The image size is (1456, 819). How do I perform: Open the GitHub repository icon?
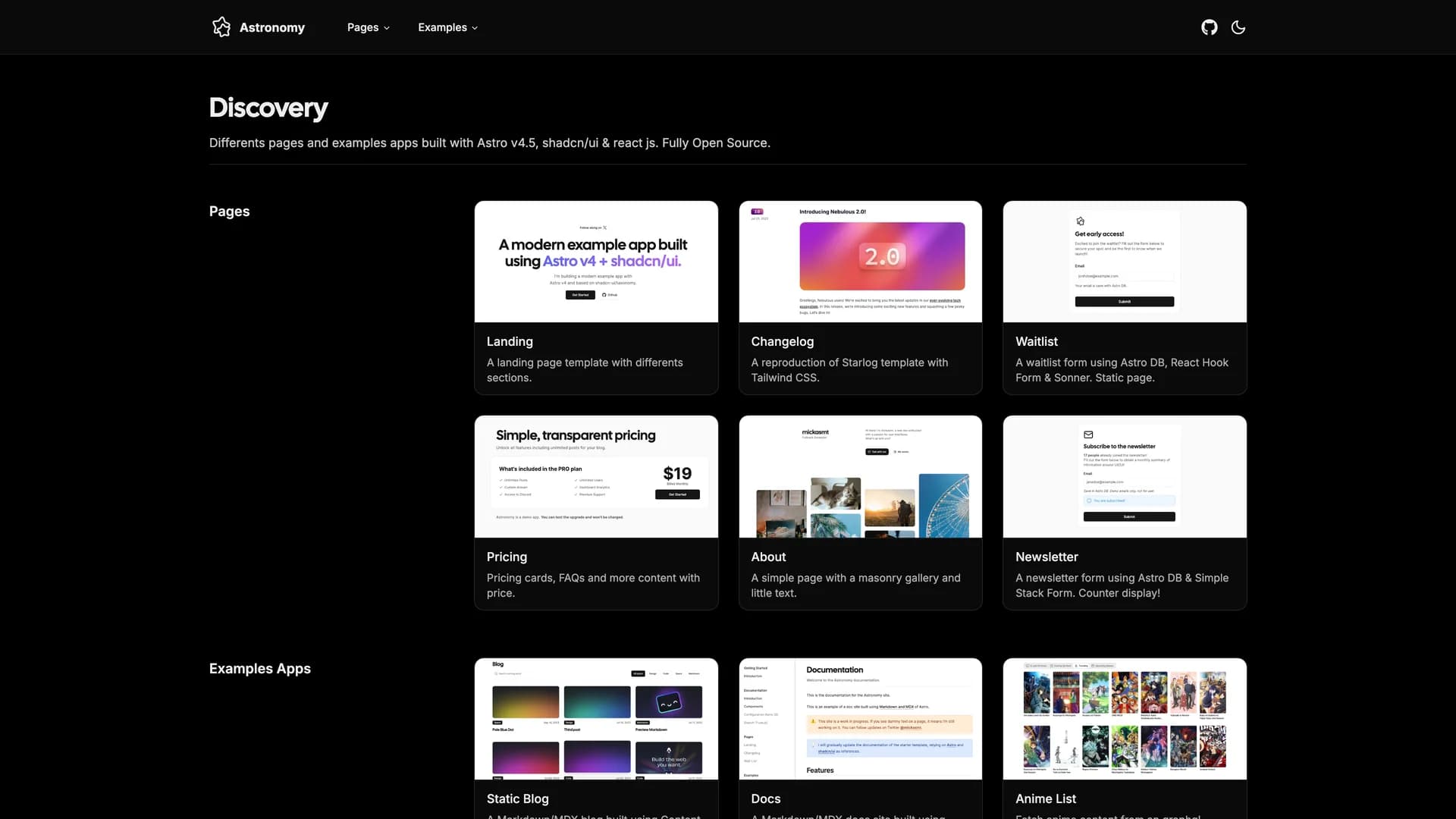[1209, 27]
